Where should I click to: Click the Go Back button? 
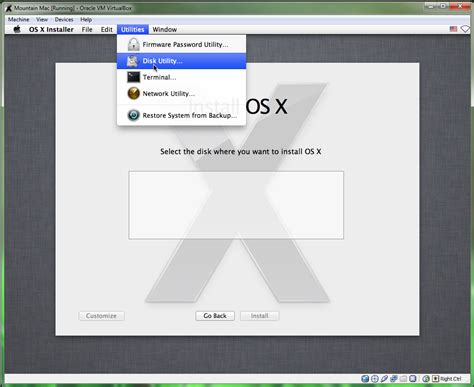coord(215,316)
